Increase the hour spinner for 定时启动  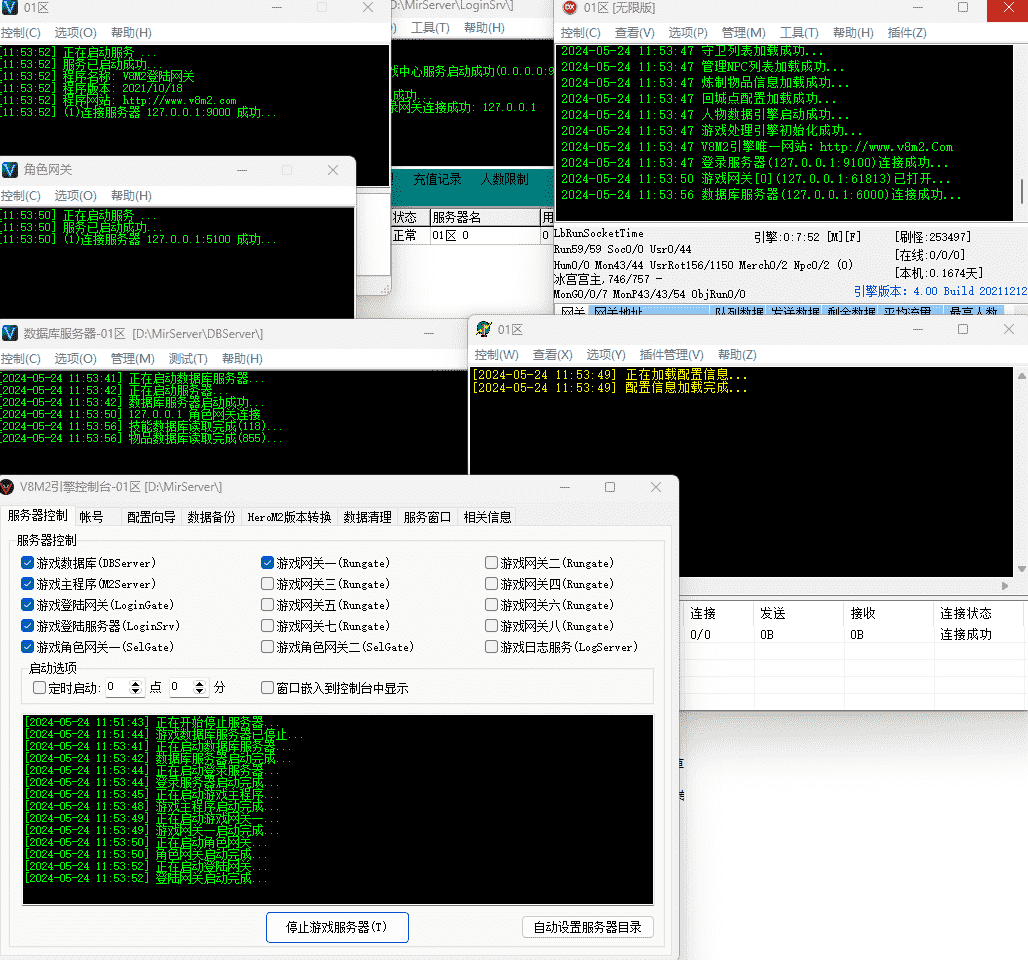[x=136, y=683]
